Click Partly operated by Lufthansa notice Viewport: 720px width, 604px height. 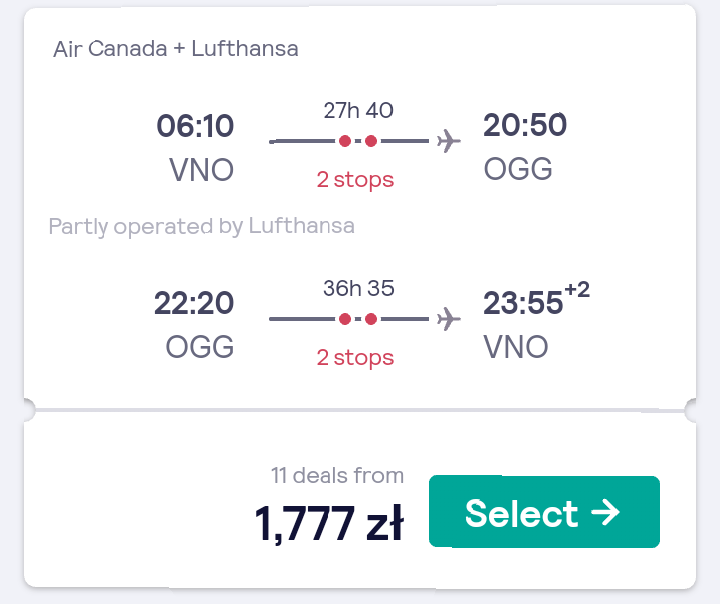[x=202, y=226]
